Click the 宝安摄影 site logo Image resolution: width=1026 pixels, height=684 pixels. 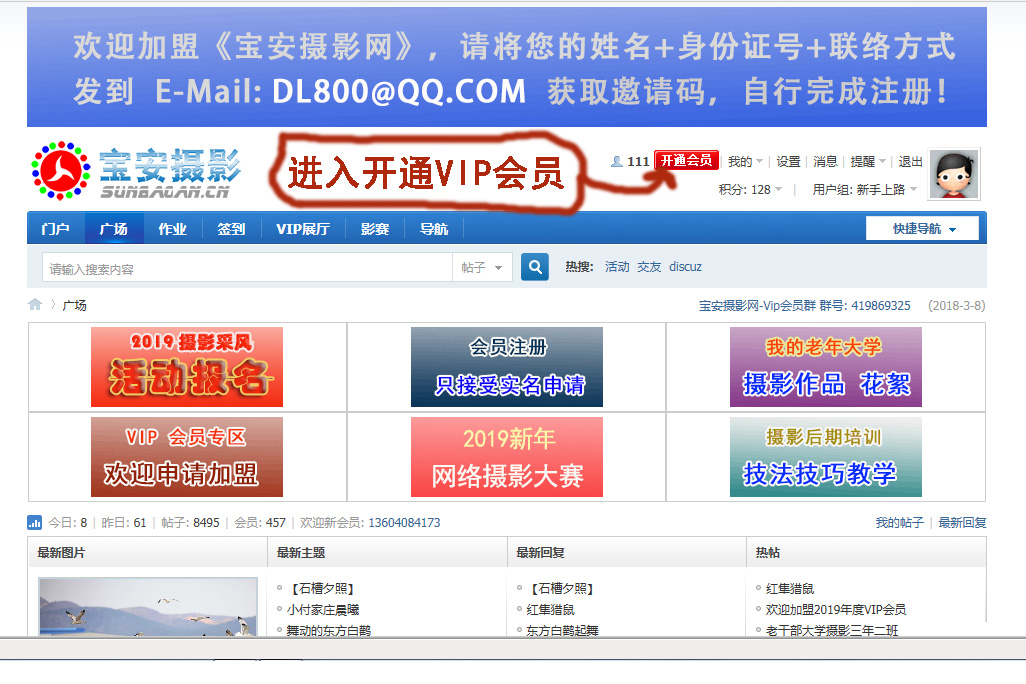pyautogui.click(x=136, y=170)
